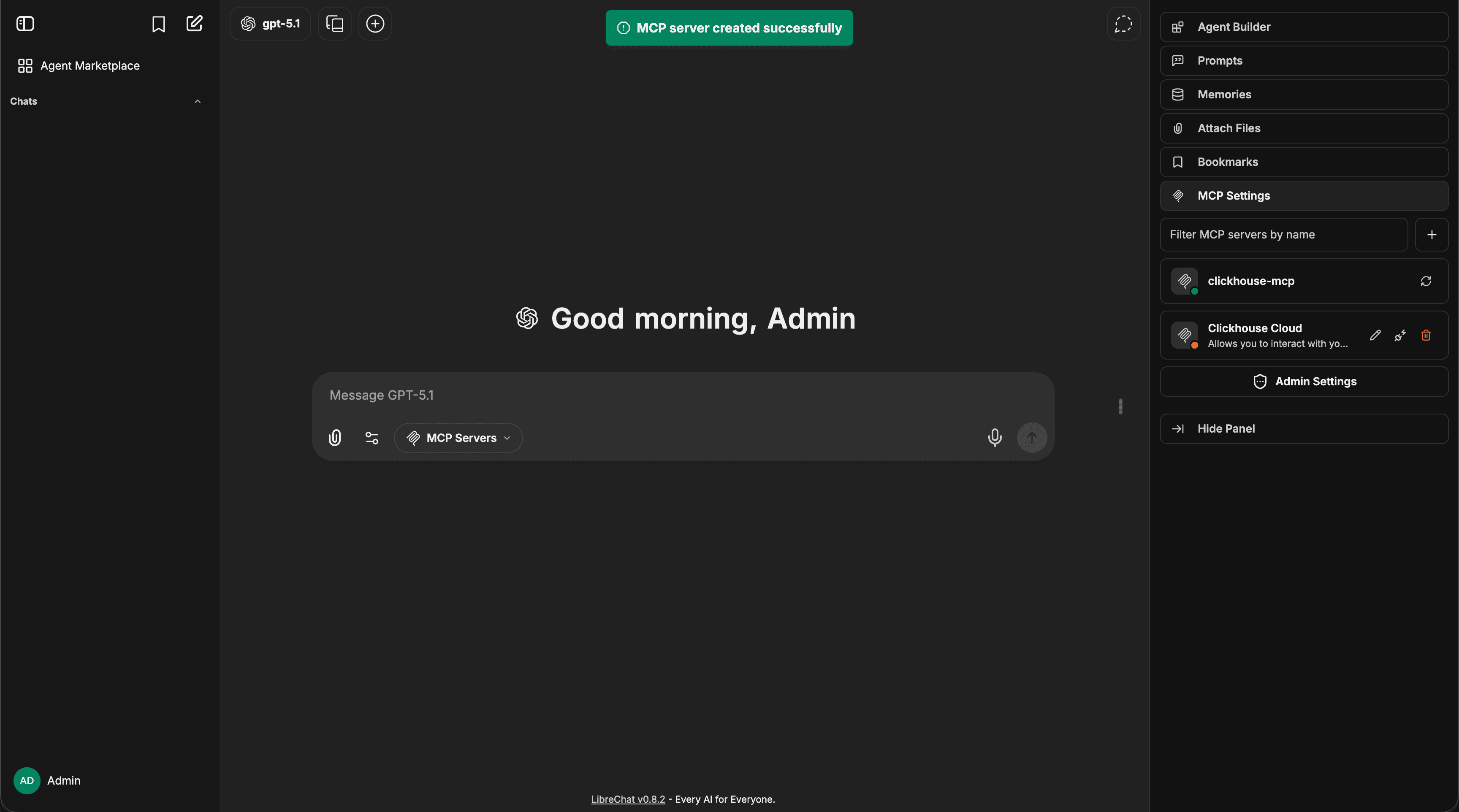Reconnect clickhouse-mcp with refresh icon
1459x812 pixels.
[x=1426, y=281]
